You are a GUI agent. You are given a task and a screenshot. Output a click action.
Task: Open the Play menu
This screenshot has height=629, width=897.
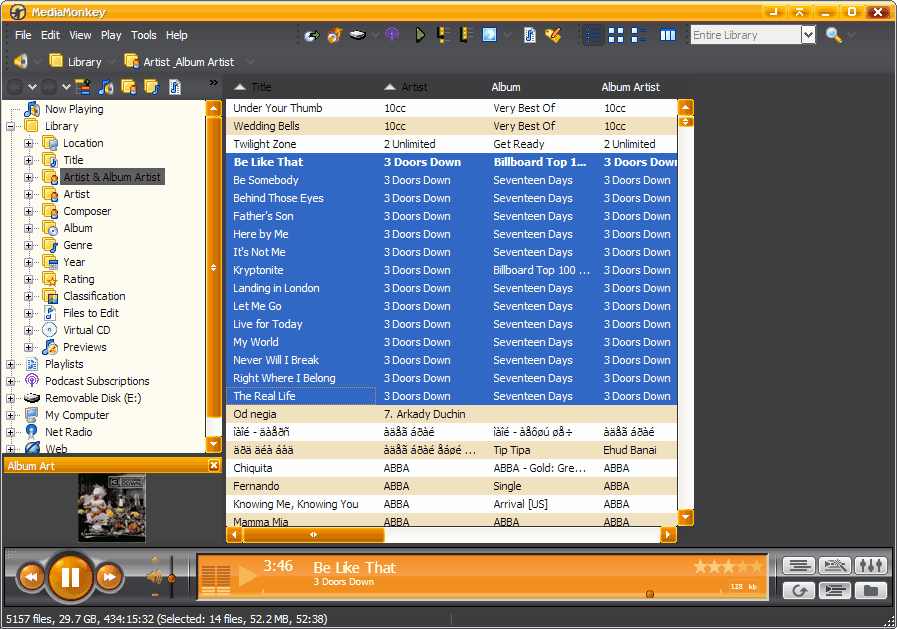click(111, 35)
